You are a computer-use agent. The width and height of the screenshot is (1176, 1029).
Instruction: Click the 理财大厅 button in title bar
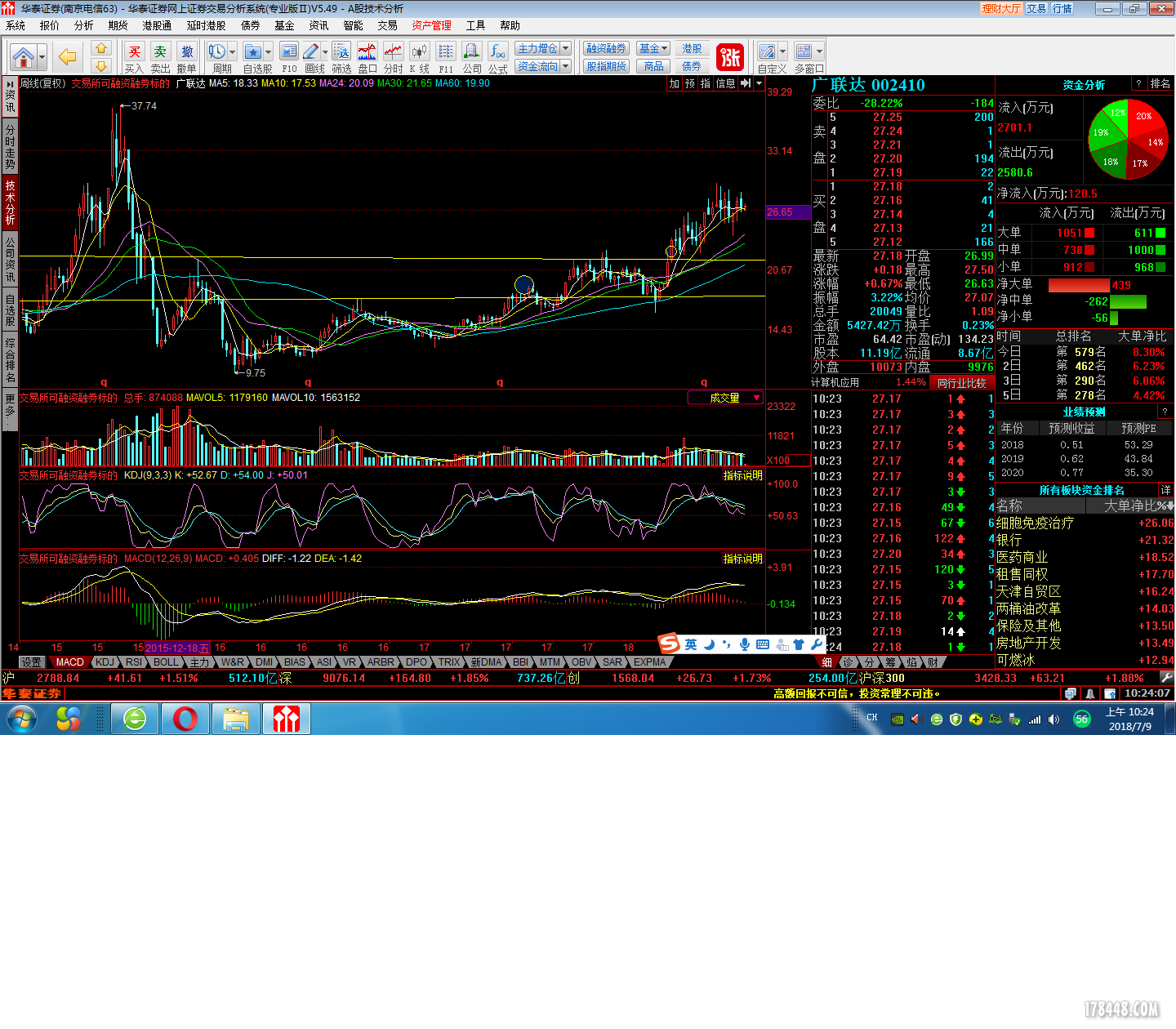click(1001, 8)
